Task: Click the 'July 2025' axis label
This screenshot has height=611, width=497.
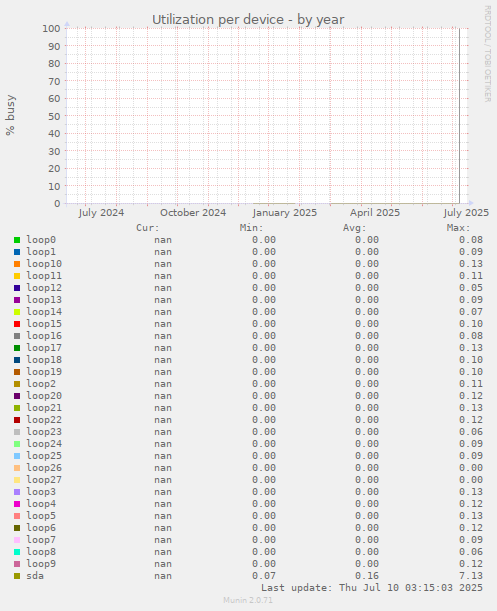Action: click(x=466, y=213)
